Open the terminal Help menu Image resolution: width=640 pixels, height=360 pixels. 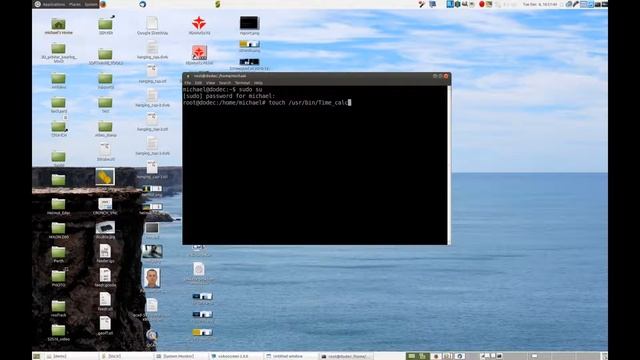coord(258,83)
